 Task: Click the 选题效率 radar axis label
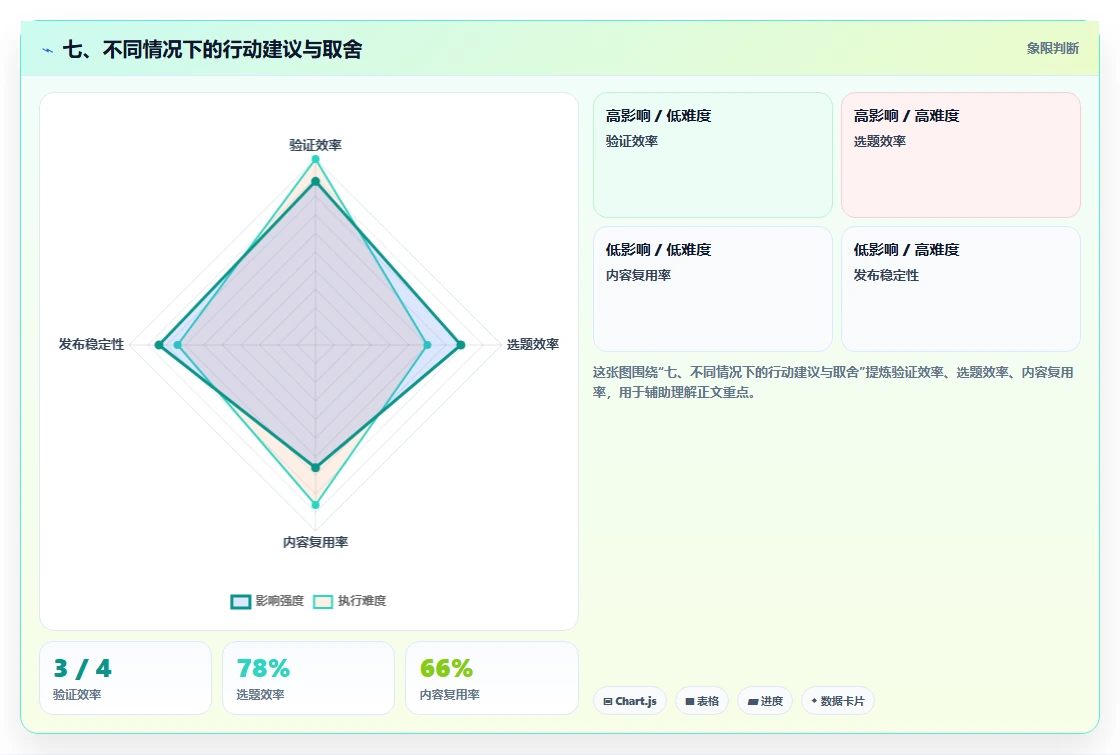tap(533, 344)
